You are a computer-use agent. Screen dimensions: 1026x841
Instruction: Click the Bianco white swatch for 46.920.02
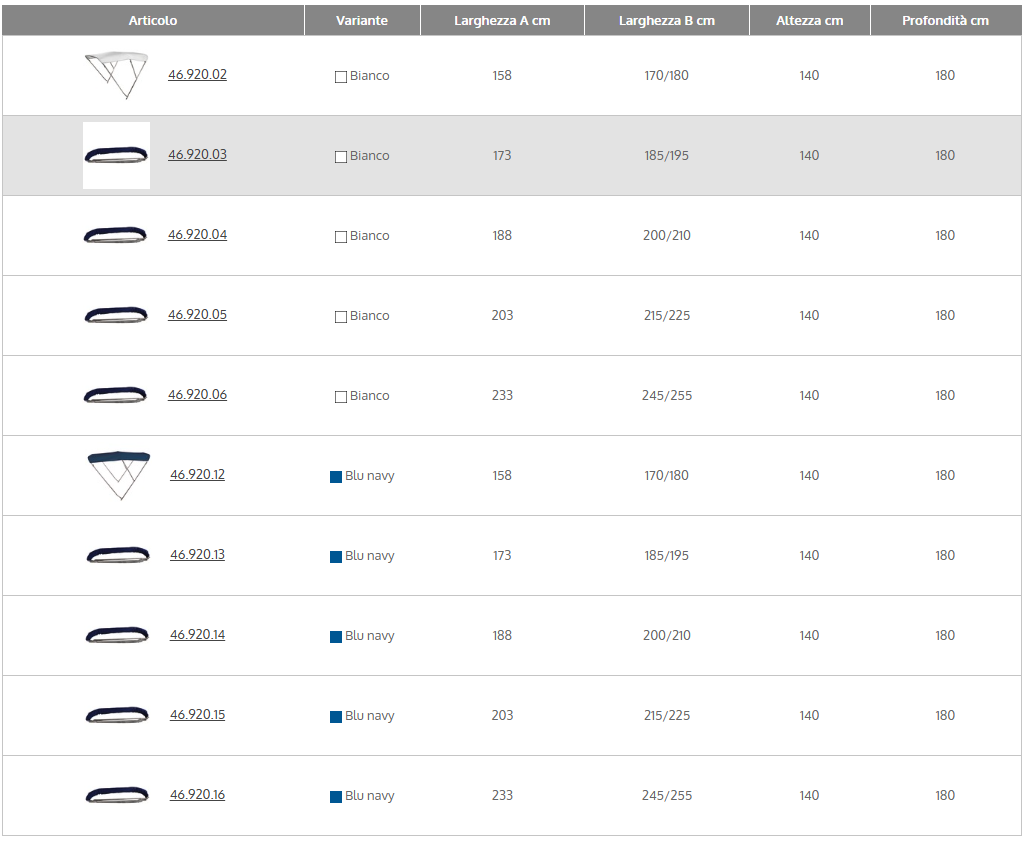pyautogui.click(x=341, y=77)
